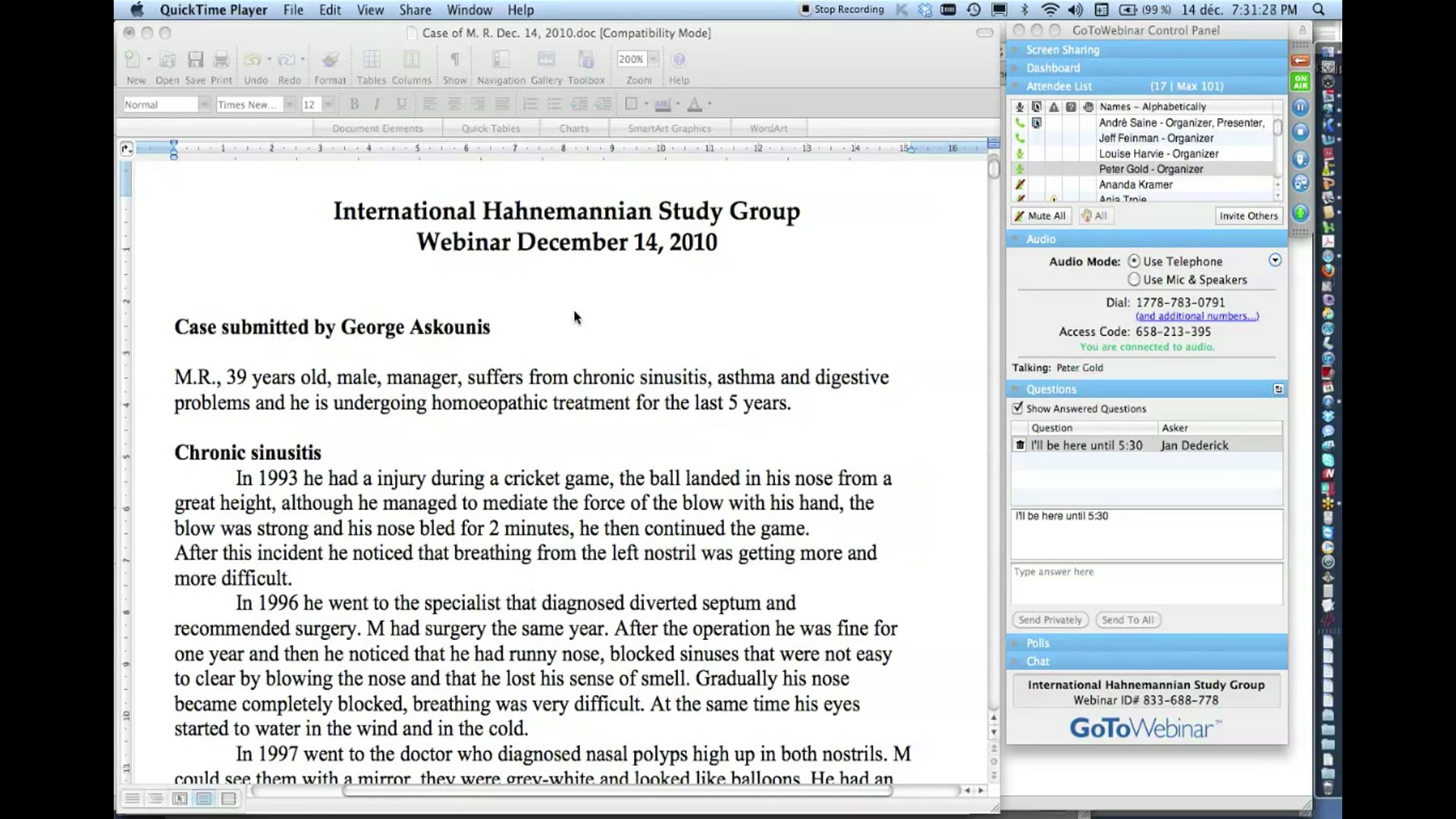Click the Mute All button
Image resolution: width=1456 pixels, height=819 pixels.
pos(1040,216)
